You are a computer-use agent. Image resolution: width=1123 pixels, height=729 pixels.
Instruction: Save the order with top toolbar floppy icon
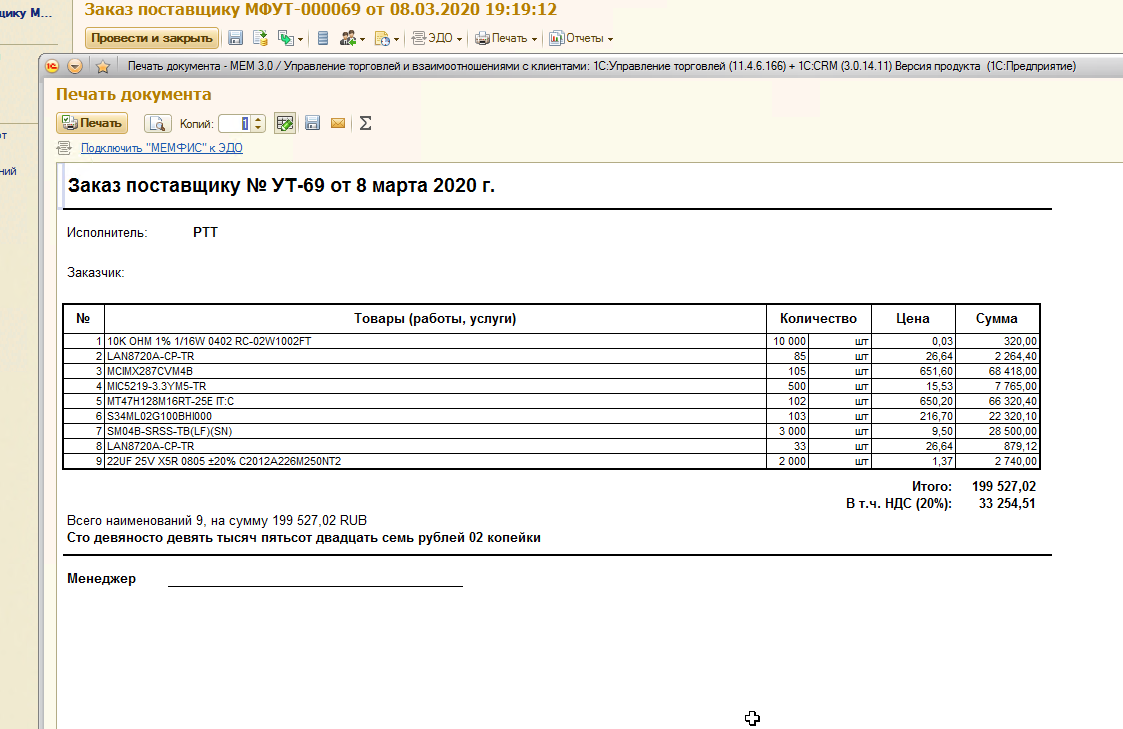pos(236,38)
